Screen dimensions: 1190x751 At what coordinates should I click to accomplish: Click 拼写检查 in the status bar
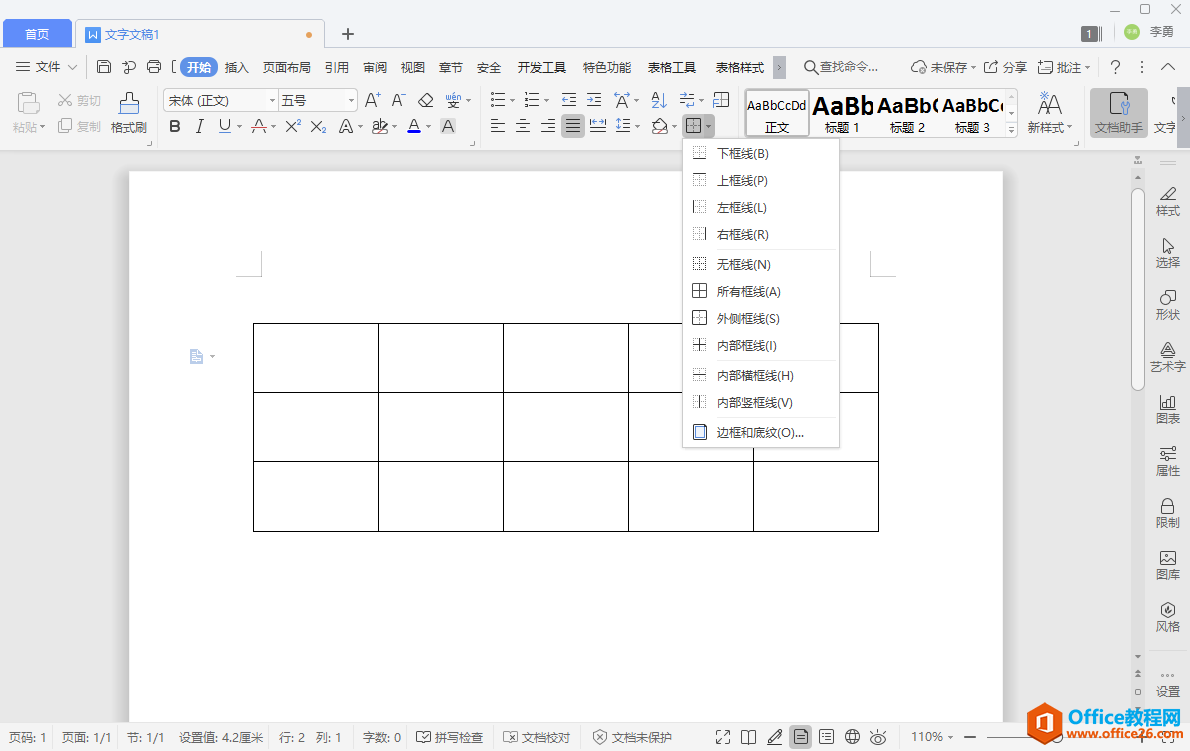[x=449, y=737]
